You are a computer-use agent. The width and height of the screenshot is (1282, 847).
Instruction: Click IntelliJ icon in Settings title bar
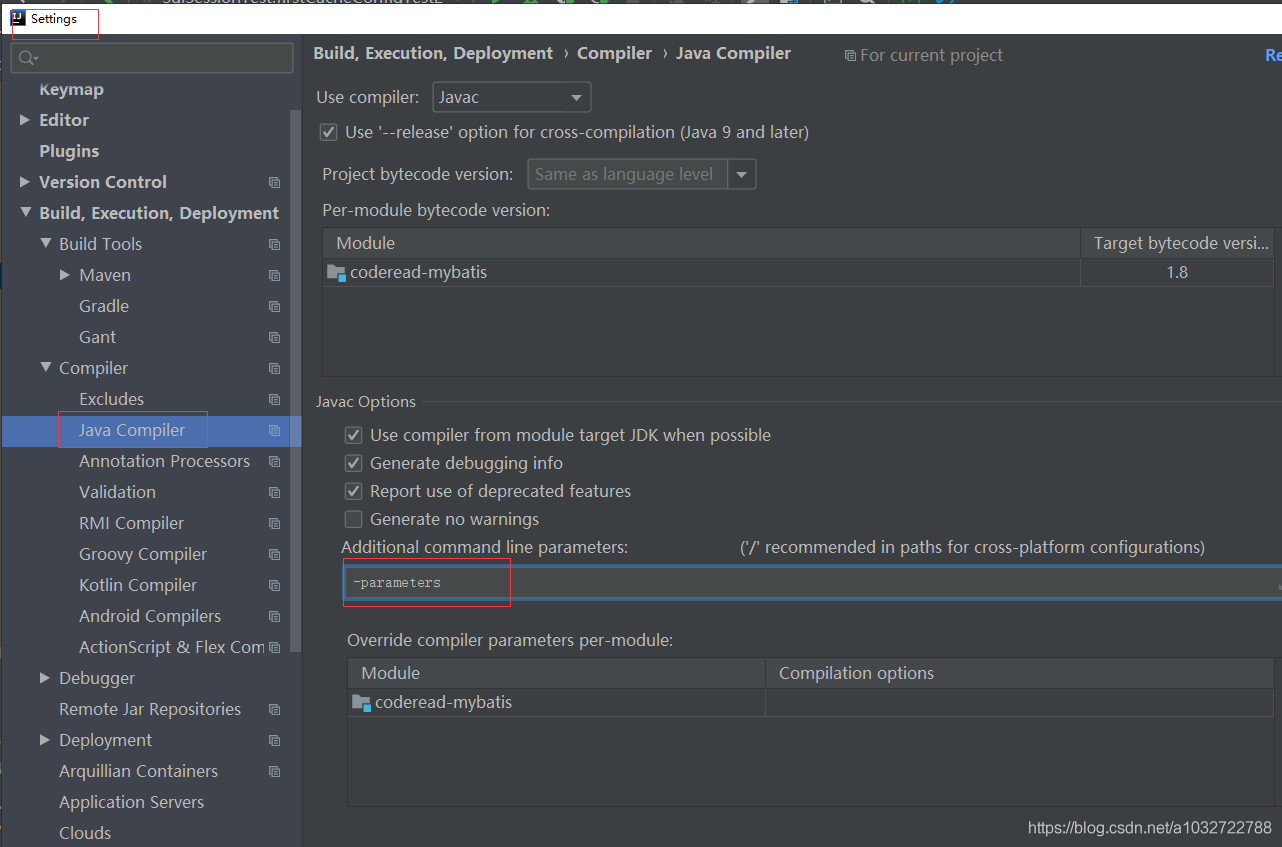tap(17, 18)
